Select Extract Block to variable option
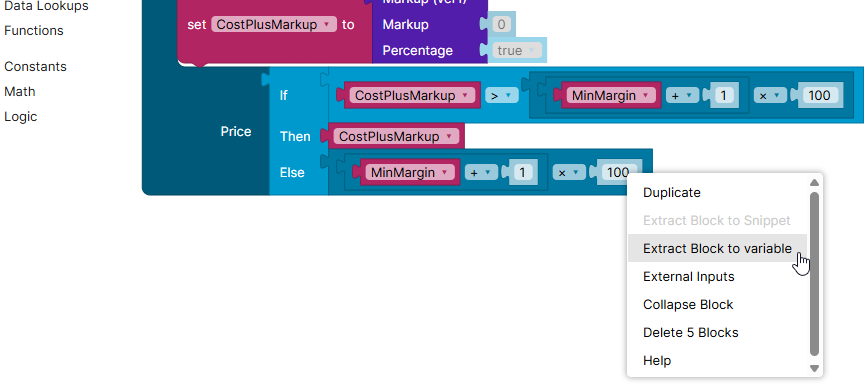The height and width of the screenshot is (386, 867). pyautogui.click(x=717, y=248)
